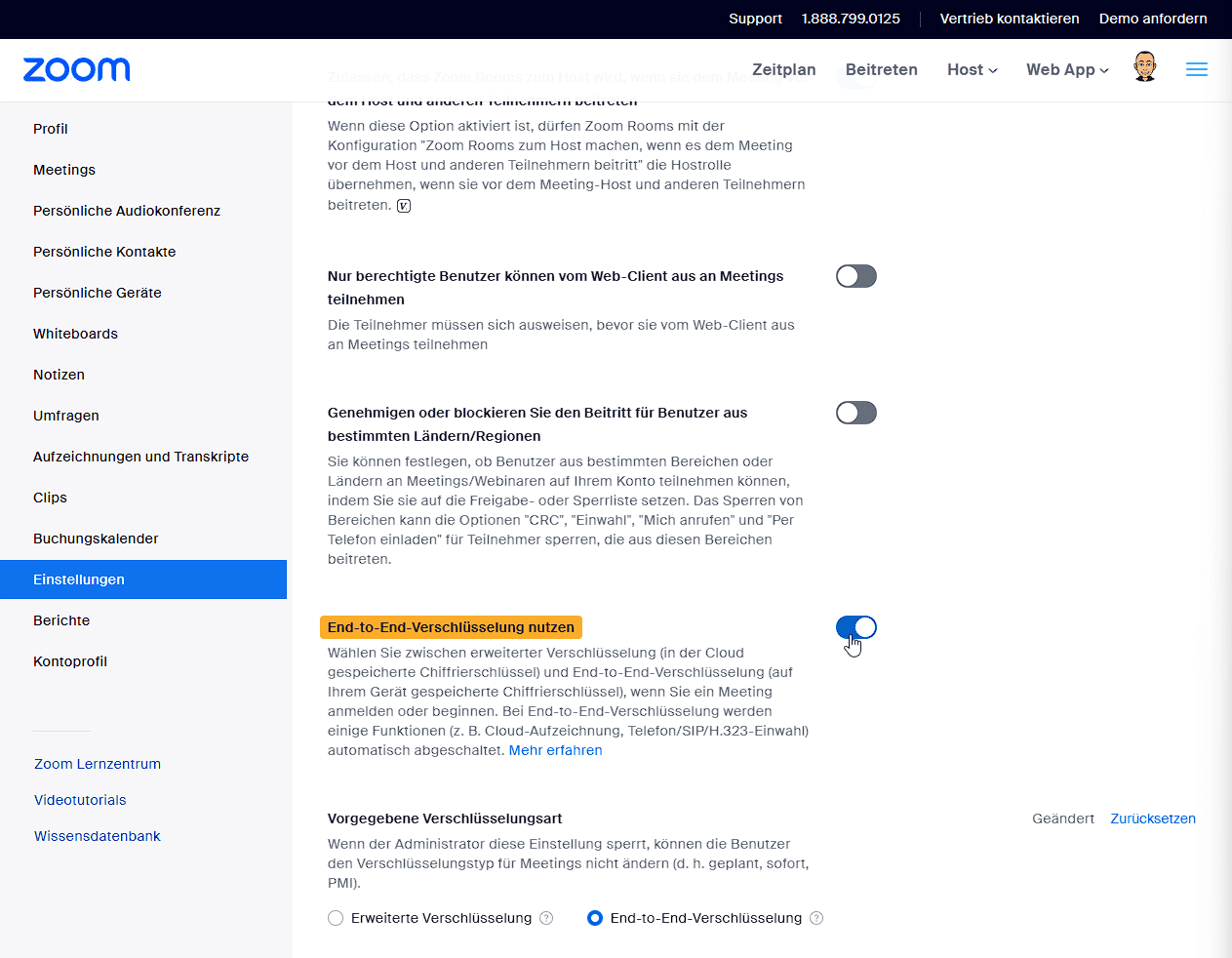The image size is (1232, 958).
Task: Disable End-to-End-Verschlüsselung nutzen switch
Action: pos(856,627)
